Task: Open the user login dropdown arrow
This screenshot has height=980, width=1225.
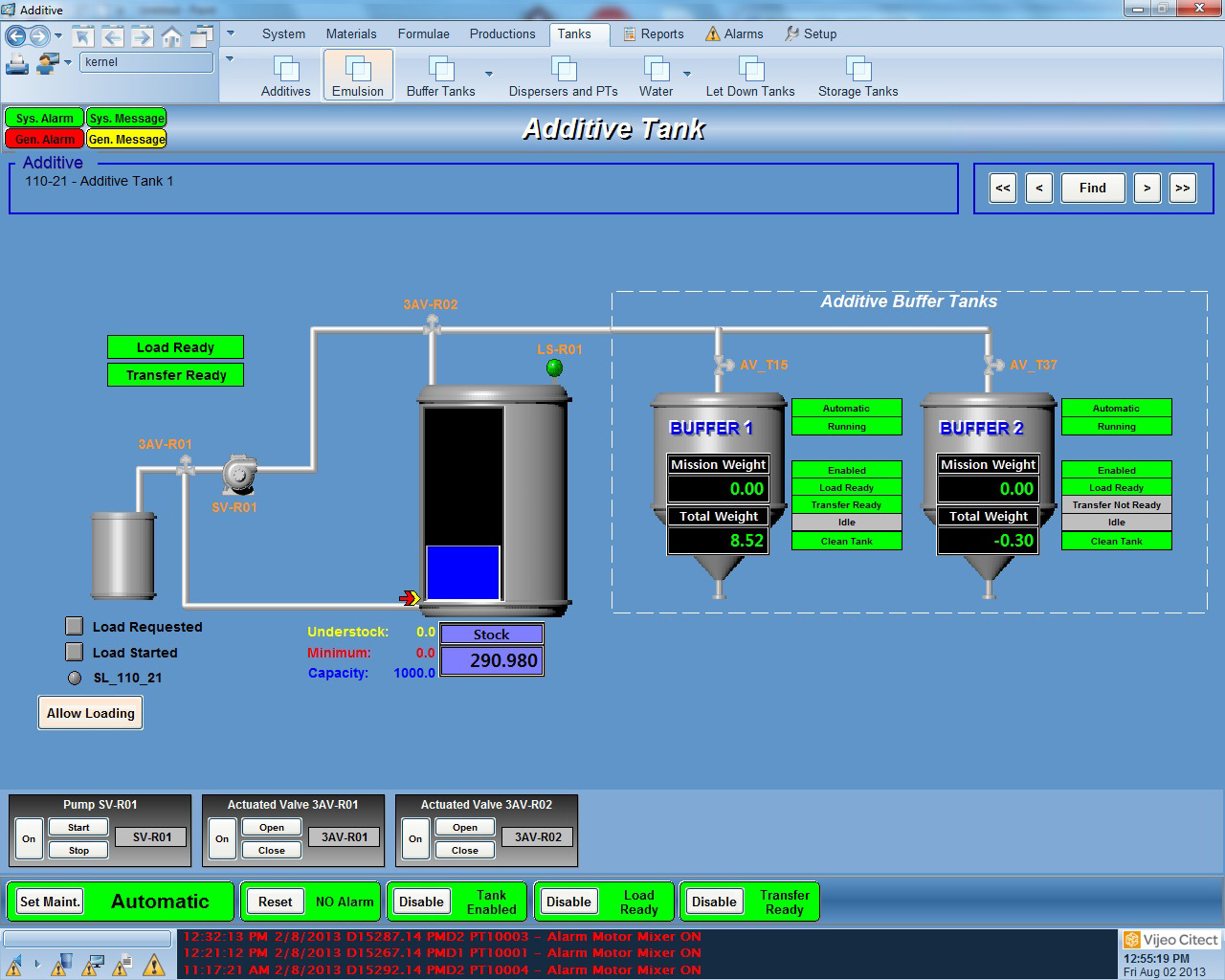Action: point(68,63)
